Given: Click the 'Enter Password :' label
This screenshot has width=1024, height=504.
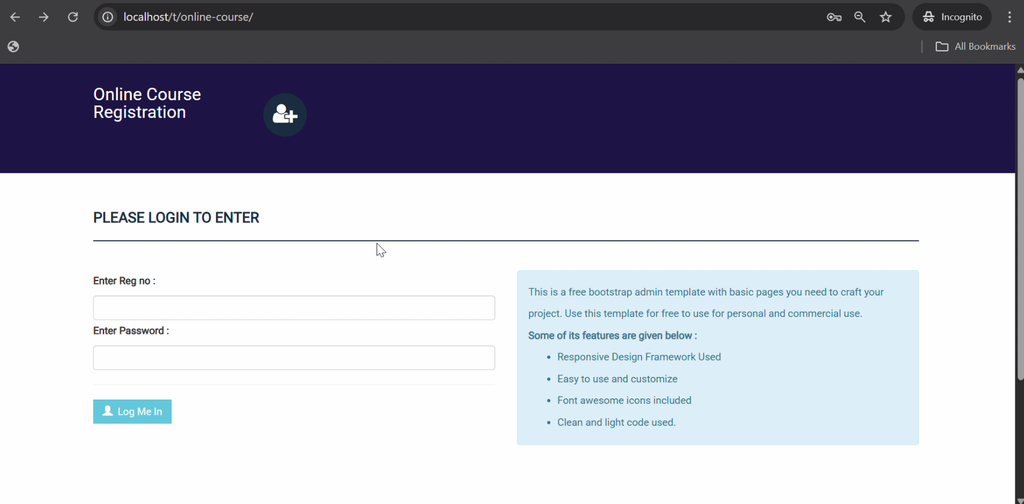Looking at the screenshot, I should (x=131, y=330).
